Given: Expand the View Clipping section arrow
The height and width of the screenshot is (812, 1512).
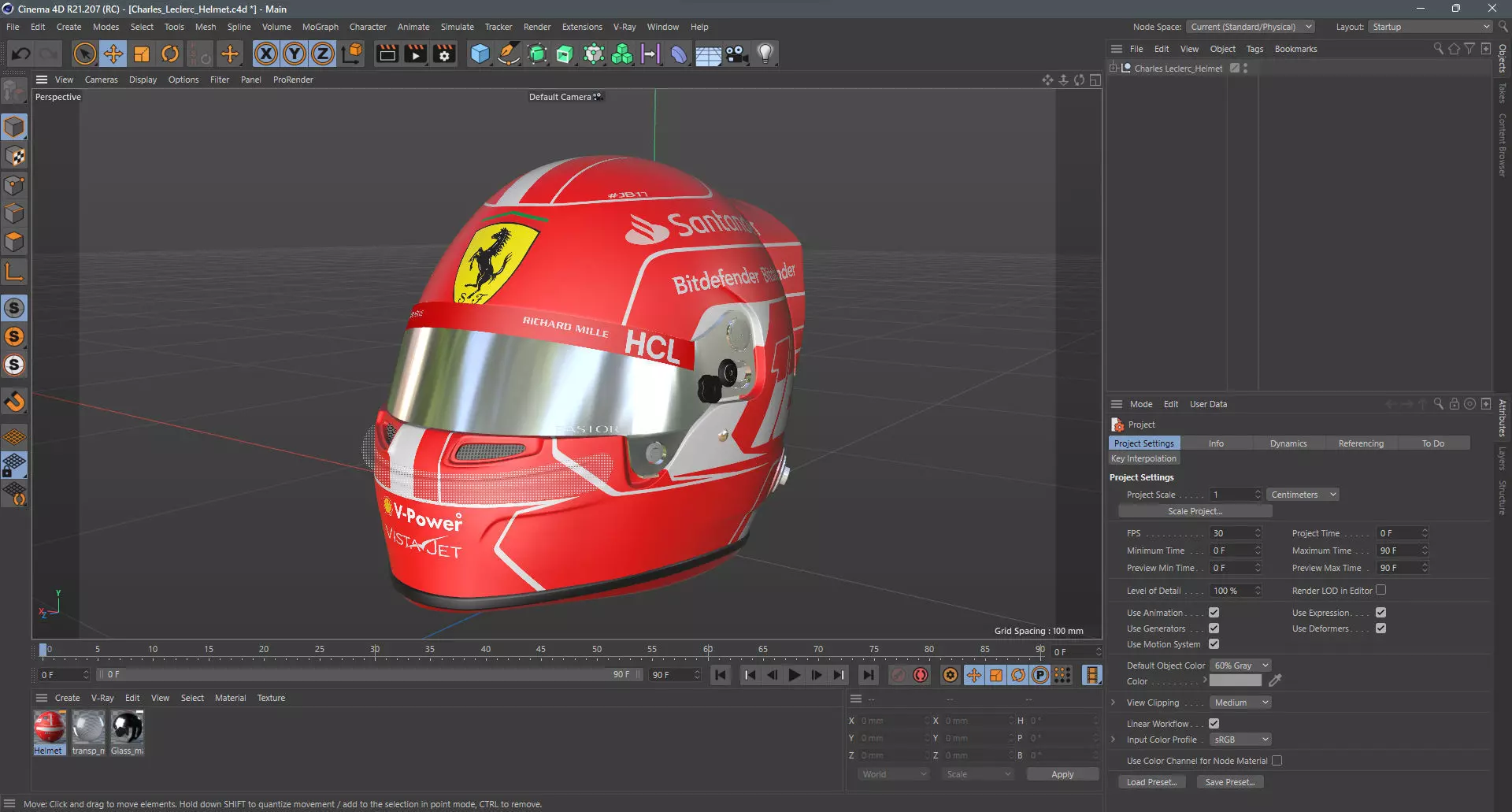Looking at the screenshot, I should (x=1113, y=703).
